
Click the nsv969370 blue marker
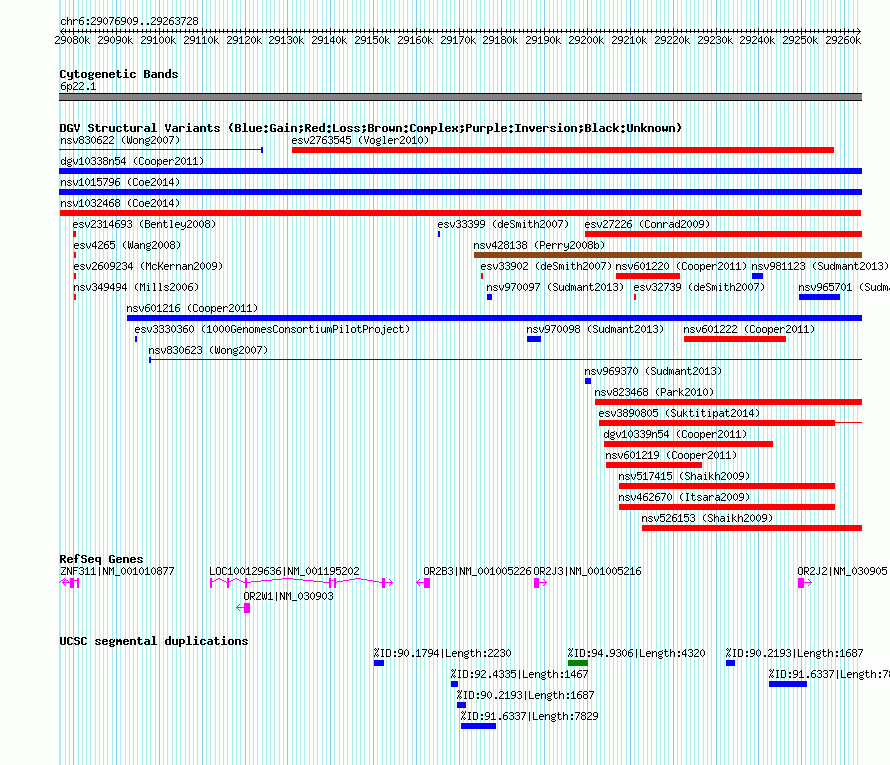pos(588,381)
